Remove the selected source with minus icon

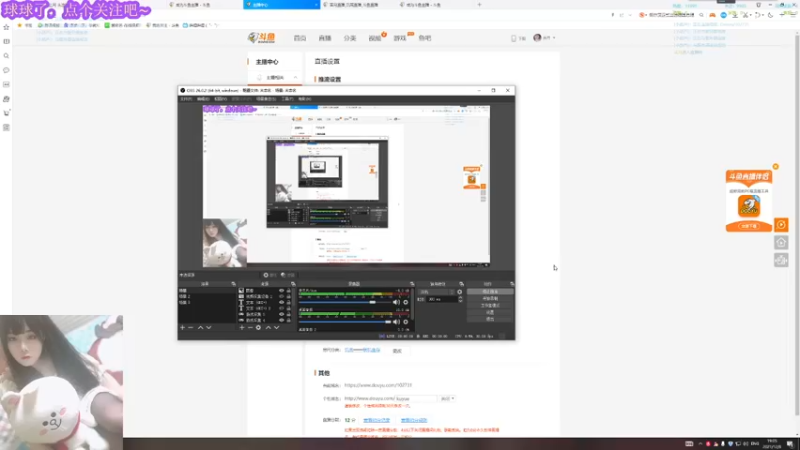pyautogui.click(x=250, y=328)
